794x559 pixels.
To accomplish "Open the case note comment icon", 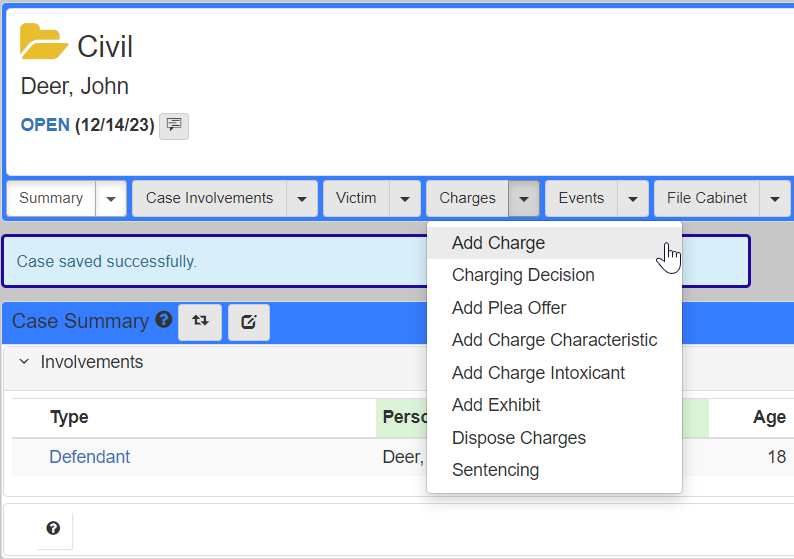I will (x=174, y=126).
